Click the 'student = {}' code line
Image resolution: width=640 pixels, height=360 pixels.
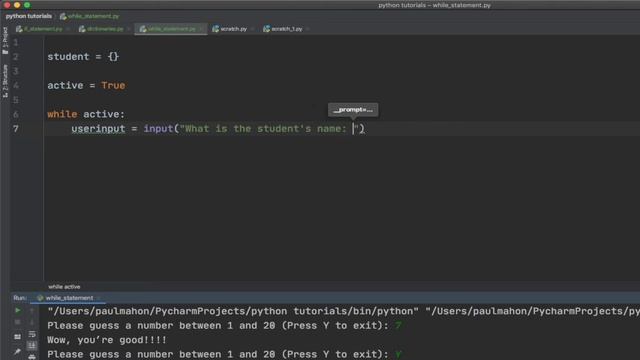coord(83,57)
